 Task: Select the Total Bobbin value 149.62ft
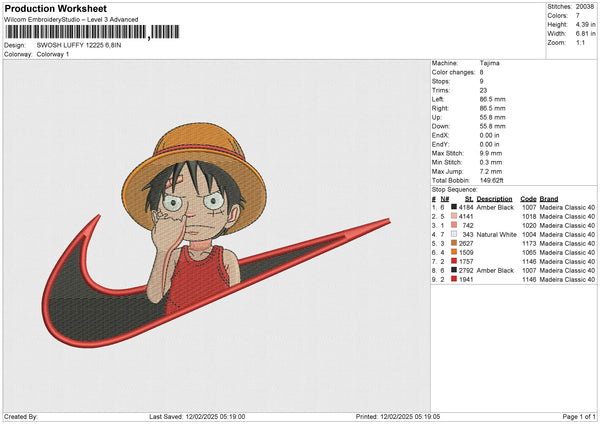492,180
